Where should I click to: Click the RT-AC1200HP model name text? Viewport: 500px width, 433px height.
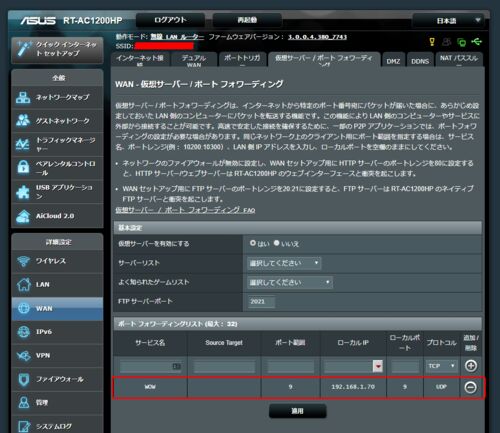click(93, 21)
